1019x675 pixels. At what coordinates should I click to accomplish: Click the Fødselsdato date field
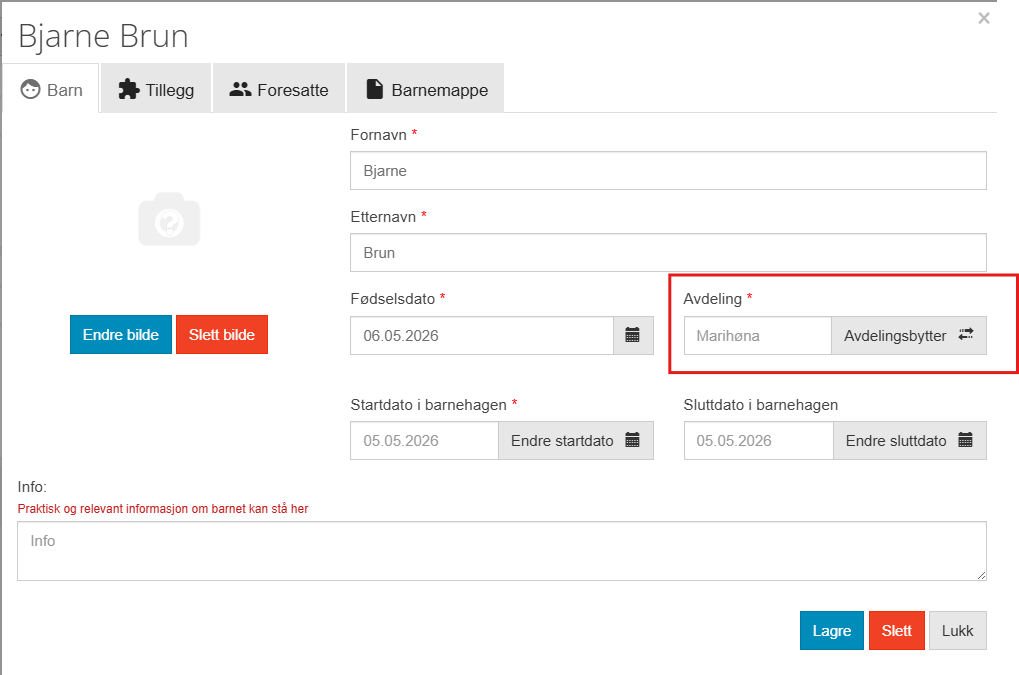click(482, 336)
